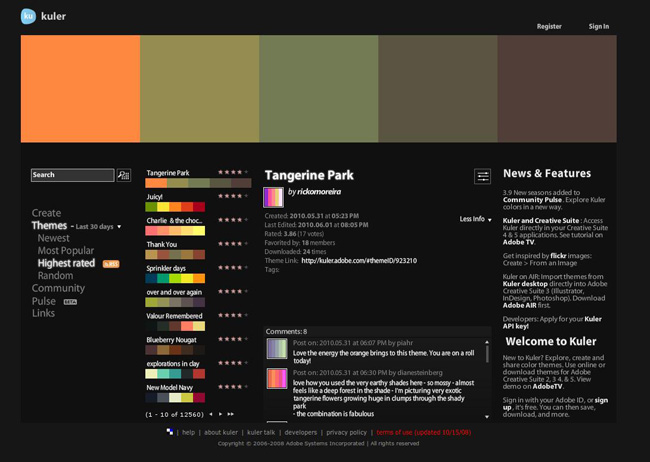The width and height of the screenshot is (650, 462).
Task: Click the Adobe icon in the footer
Action: (x=170, y=432)
